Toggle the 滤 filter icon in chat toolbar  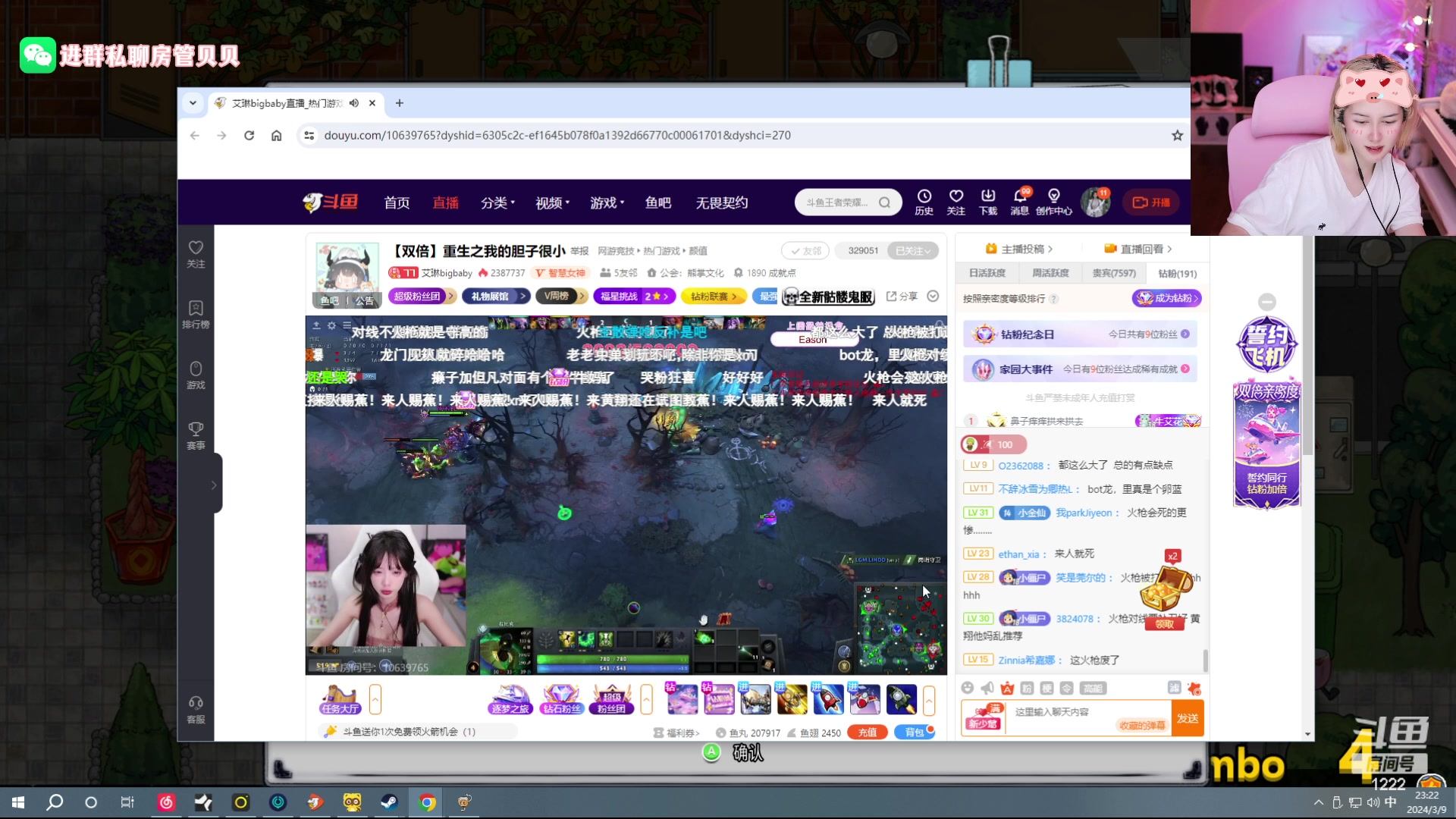click(x=1174, y=688)
